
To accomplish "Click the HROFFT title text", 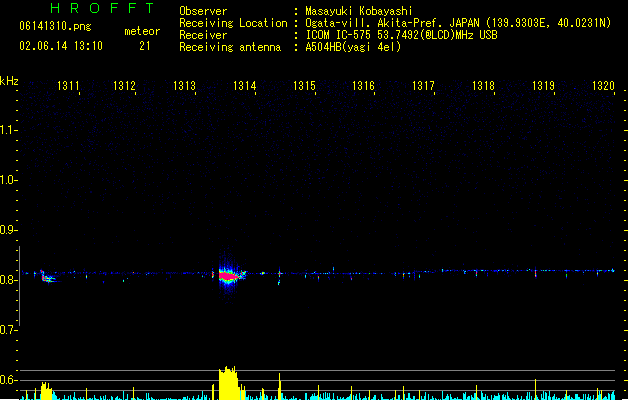I will pos(102,8).
